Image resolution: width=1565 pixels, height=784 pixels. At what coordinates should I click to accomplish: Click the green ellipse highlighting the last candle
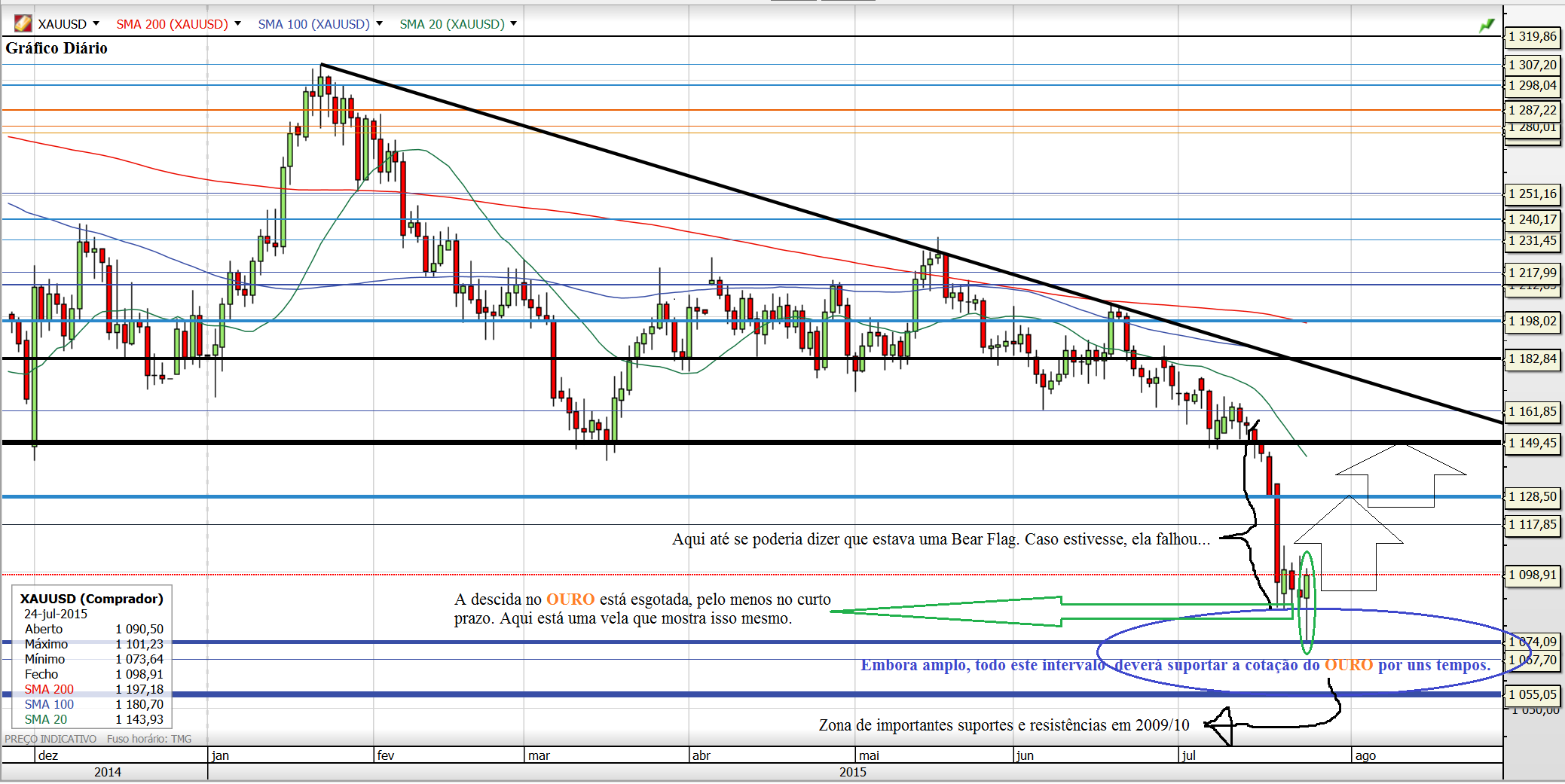(x=1307, y=602)
